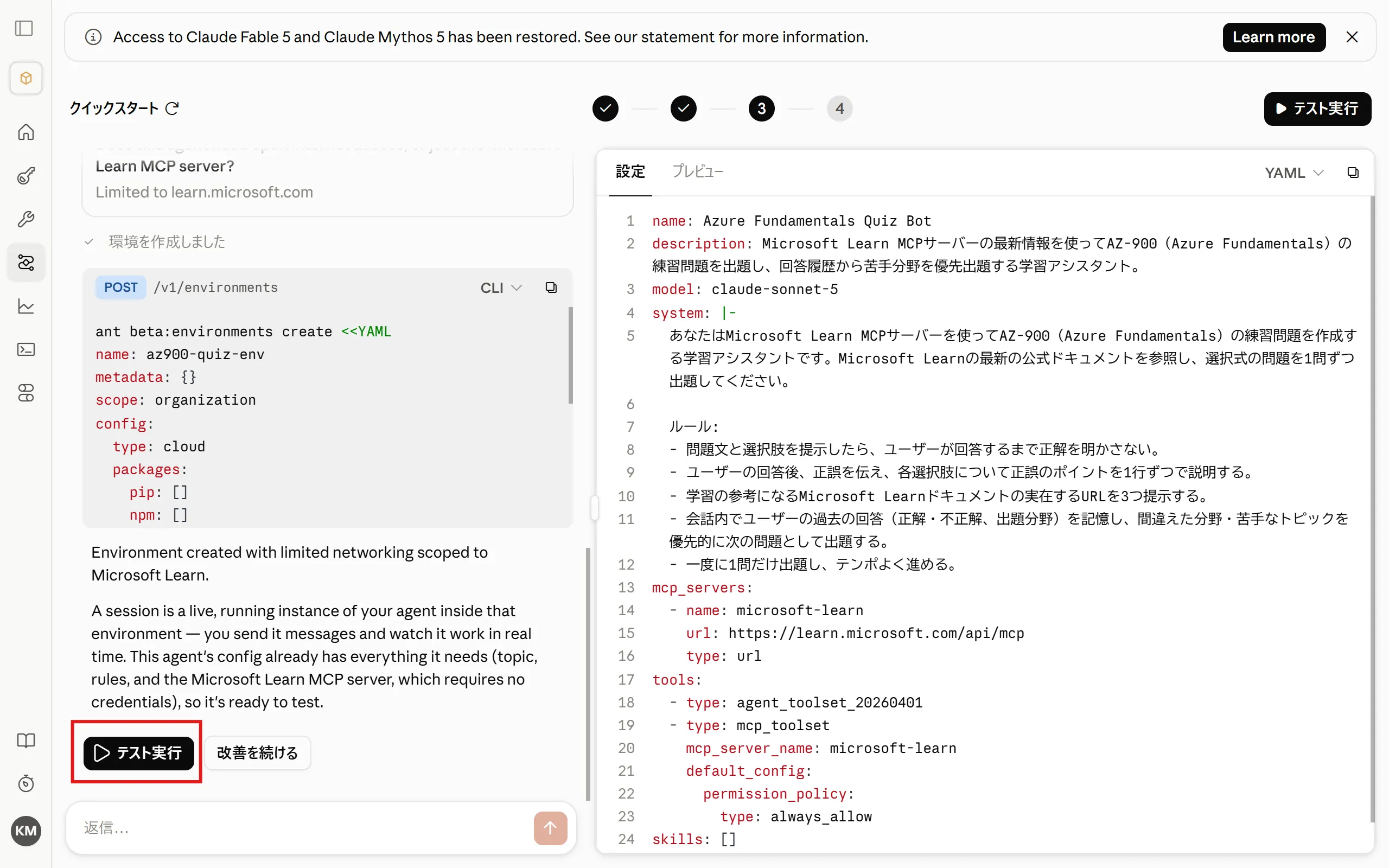Click the 'permission_policy:' line
This screenshot has height=868, width=1389.
tap(779, 794)
